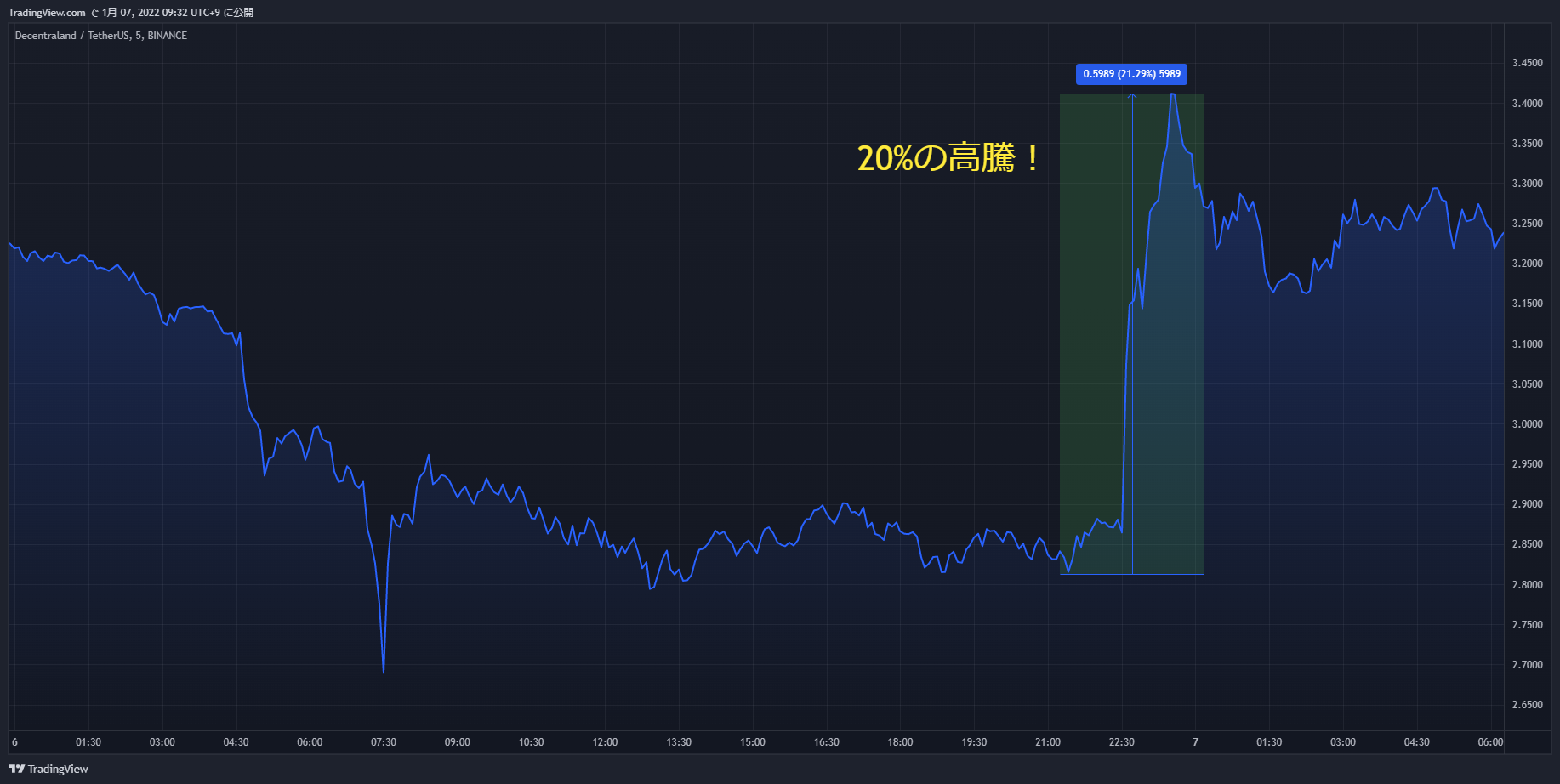Click the 19:30 time axis label
Viewport: 1560px width, 784px height.
pyautogui.click(x=974, y=742)
